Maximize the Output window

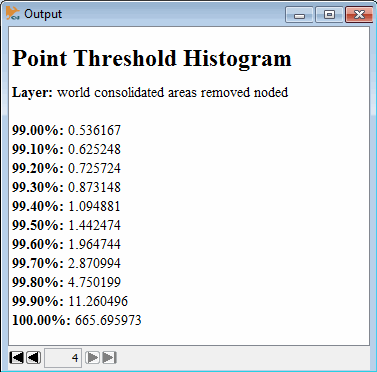[x=329, y=15]
